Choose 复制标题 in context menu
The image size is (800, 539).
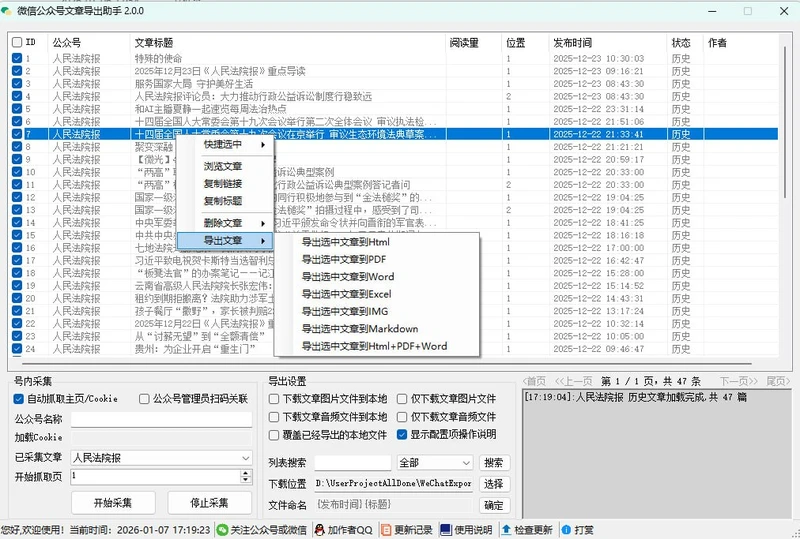click(225, 201)
